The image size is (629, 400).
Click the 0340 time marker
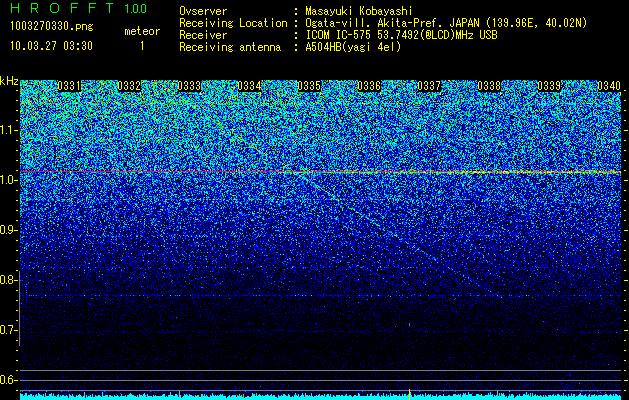[x=609, y=86]
